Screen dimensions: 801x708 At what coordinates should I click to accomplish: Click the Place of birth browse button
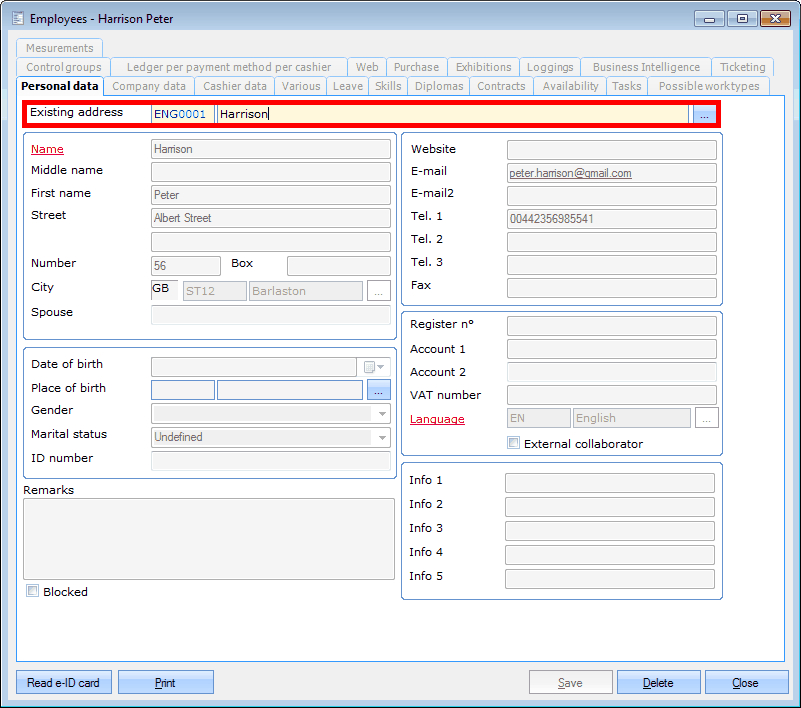coord(379,390)
